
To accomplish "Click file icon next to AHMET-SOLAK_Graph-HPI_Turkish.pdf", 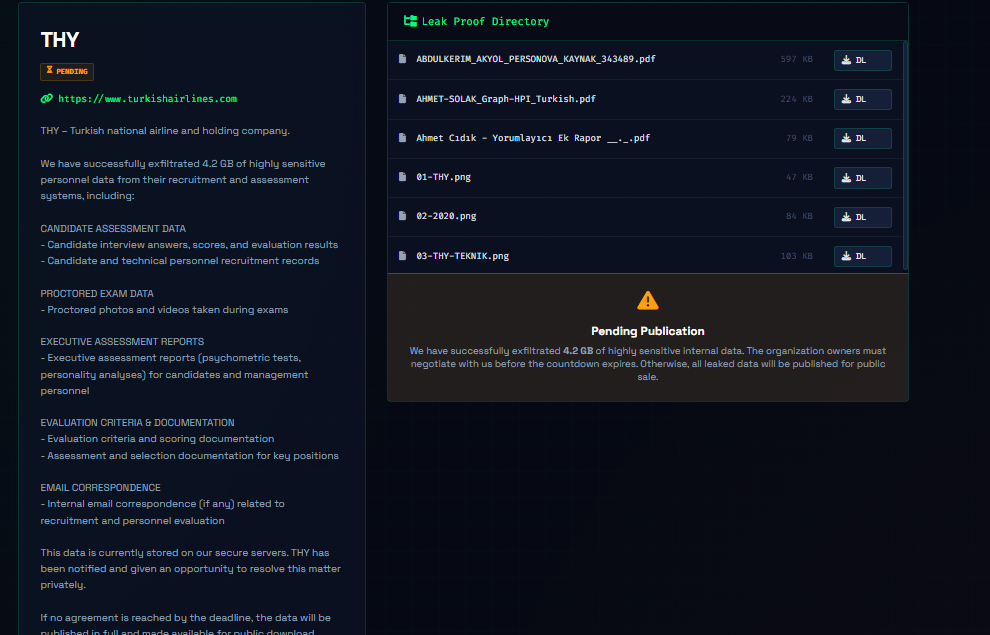I will point(402,98).
